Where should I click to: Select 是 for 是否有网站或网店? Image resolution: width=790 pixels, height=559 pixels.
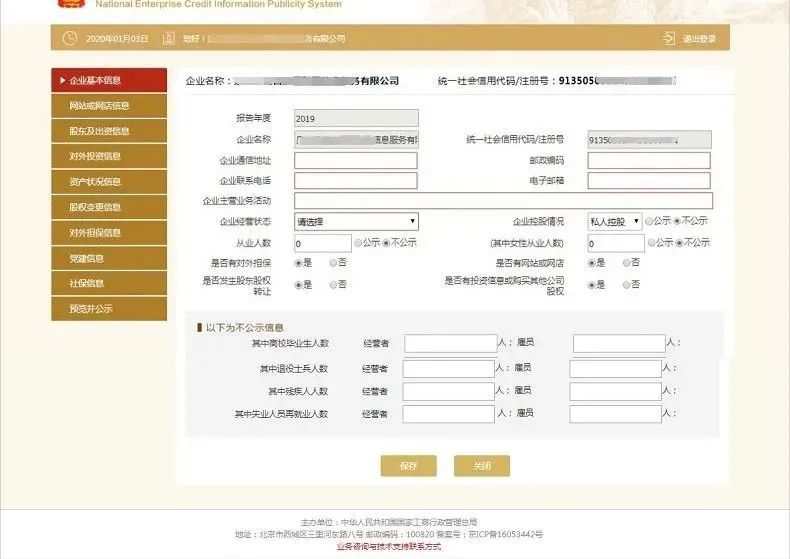click(591, 263)
